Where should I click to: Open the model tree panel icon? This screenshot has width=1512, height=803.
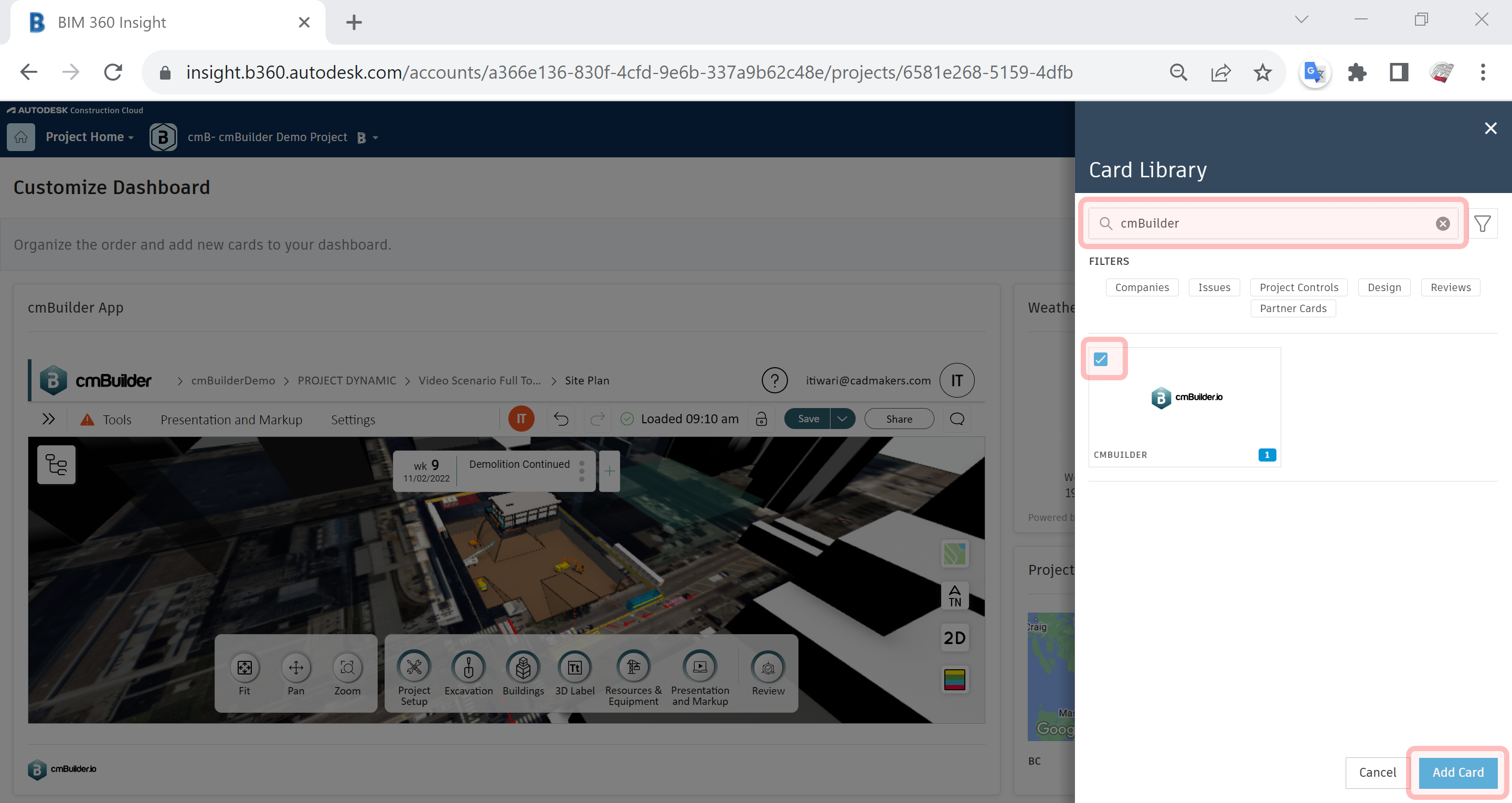[56, 465]
